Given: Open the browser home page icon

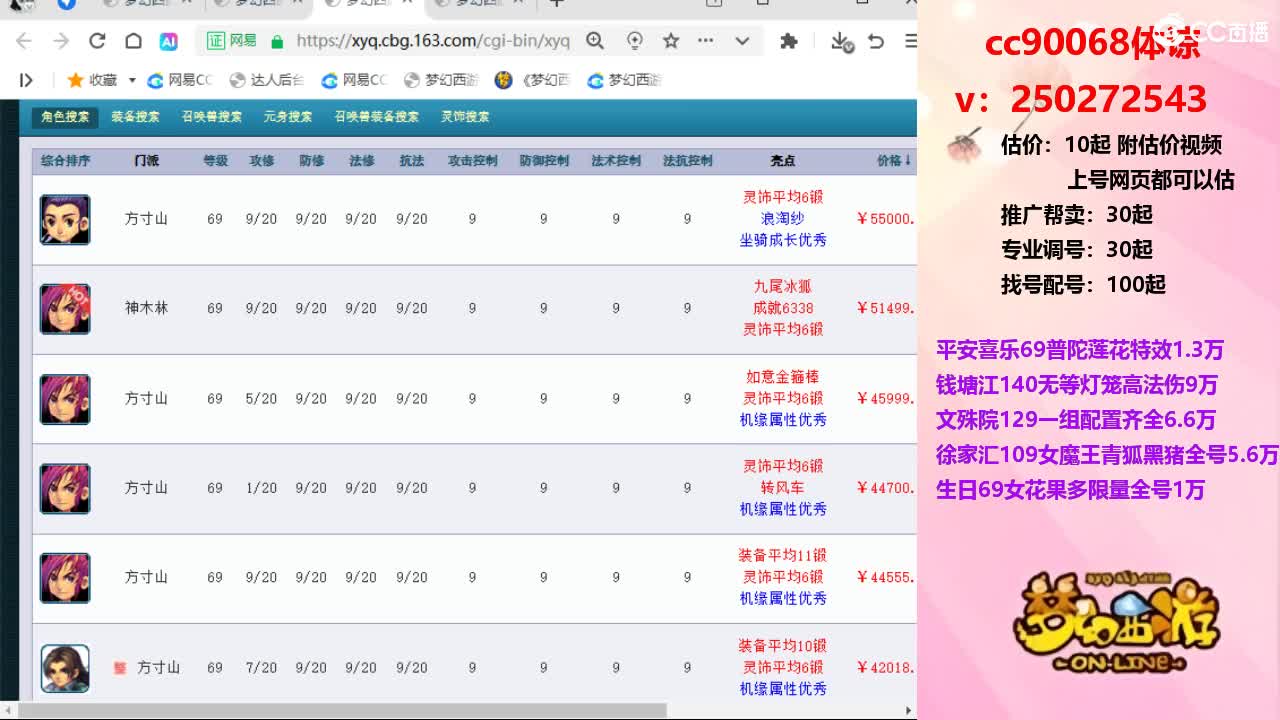Looking at the screenshot, I should (133, 41).
